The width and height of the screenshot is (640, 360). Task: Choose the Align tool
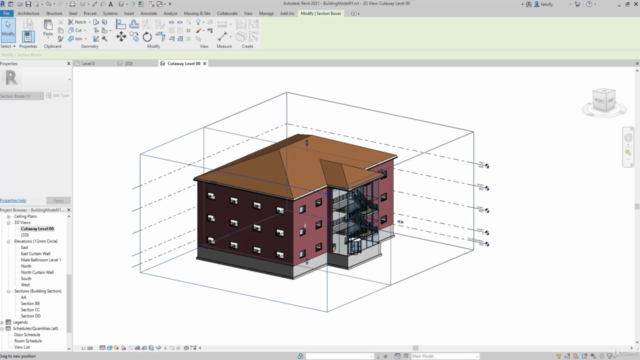coord(121,24)
